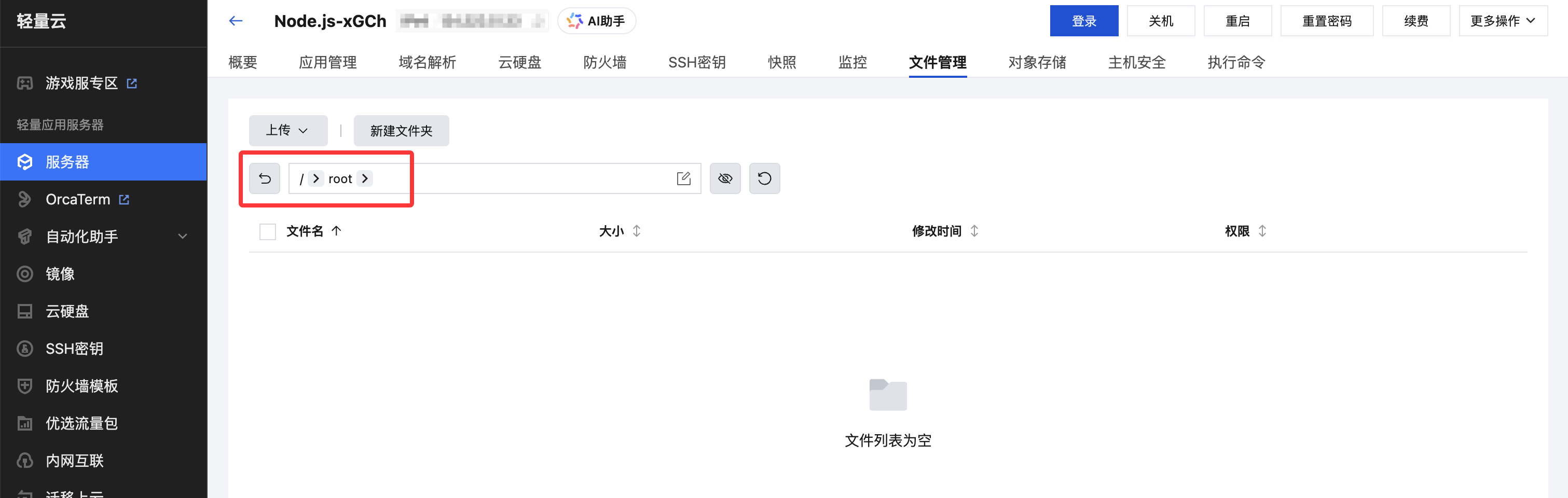Click the 游戏服专区 gamepad icon
The width and height of the screenshot is (1568, 498).
point(25,83)
